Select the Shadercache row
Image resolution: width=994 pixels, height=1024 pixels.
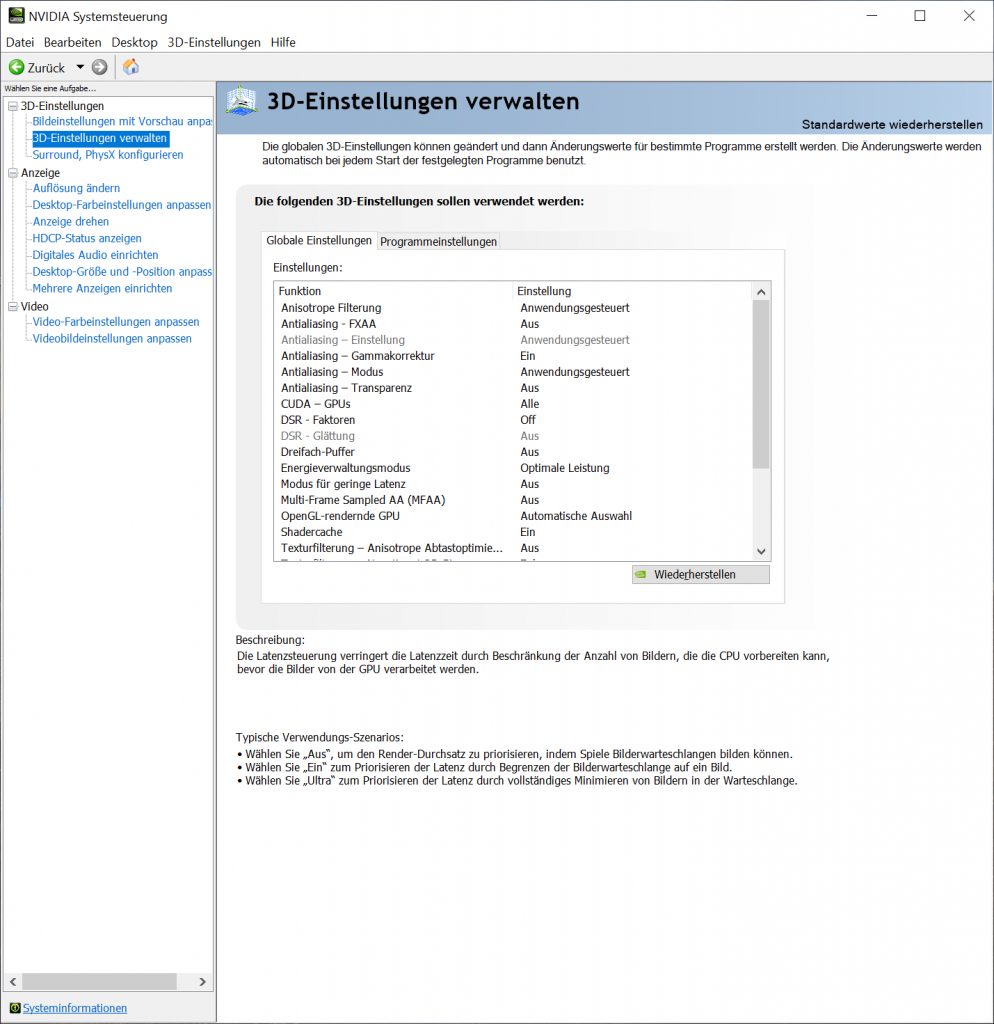pos(513,532)
